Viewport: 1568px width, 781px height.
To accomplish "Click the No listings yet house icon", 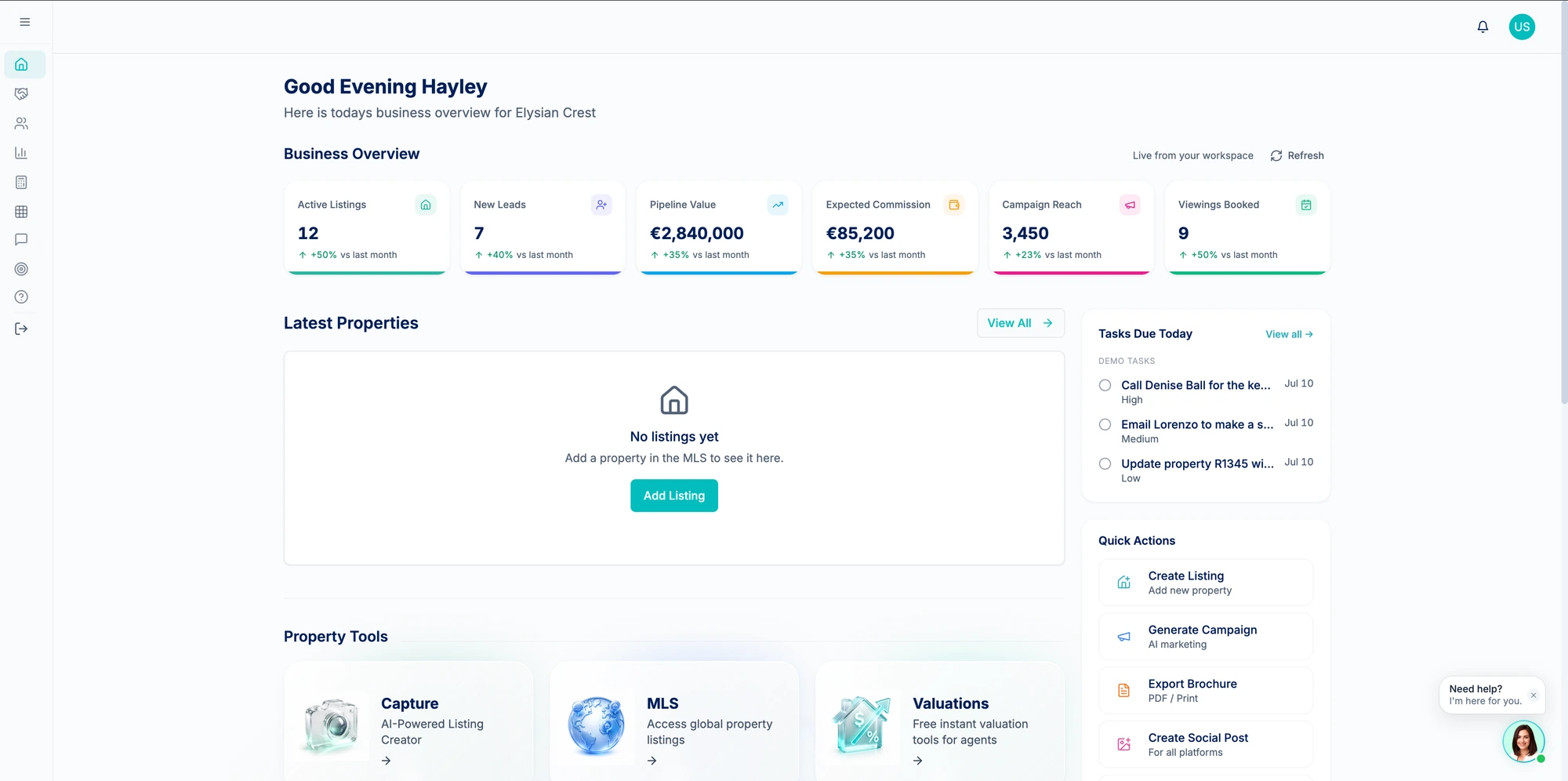I will pyautogui.click(x=674, y=400).
